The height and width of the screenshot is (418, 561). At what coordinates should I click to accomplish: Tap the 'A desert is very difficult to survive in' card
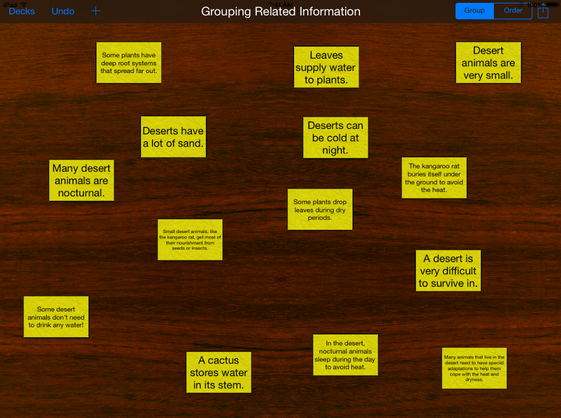coord(448,271)
